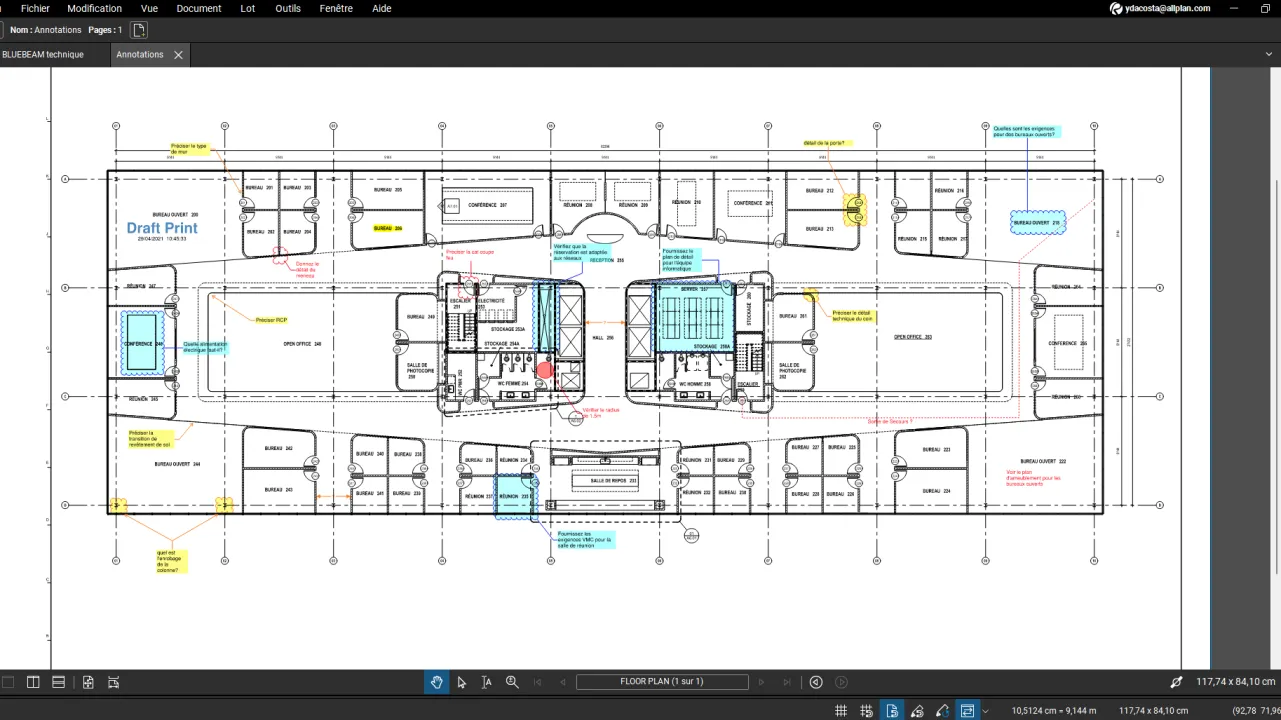
Task: Switch to the BLUEBEAM technique tab
Action: pos(42,54)
